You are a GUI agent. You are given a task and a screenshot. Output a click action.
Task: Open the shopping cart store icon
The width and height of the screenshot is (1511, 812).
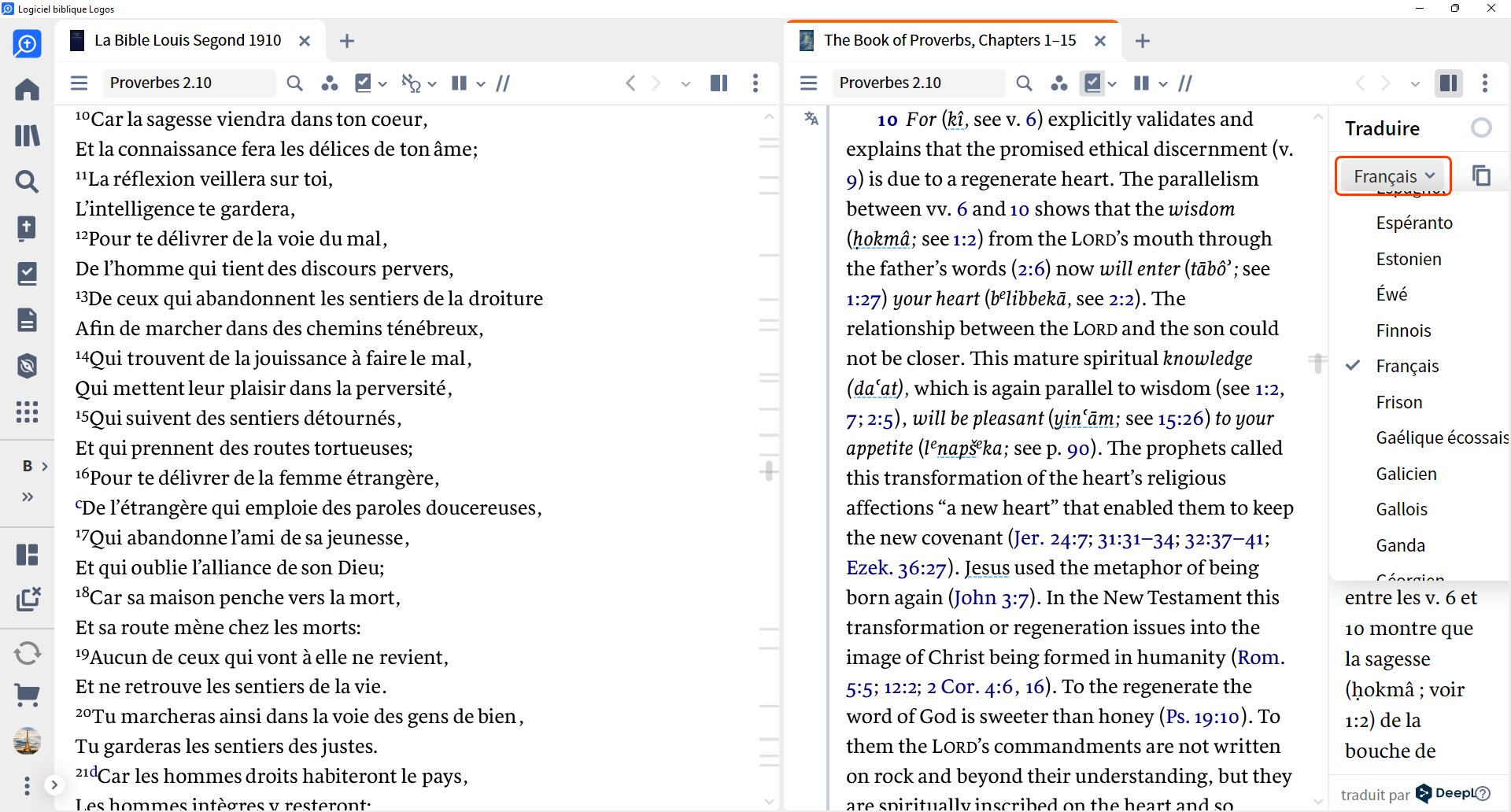[27, 695]
